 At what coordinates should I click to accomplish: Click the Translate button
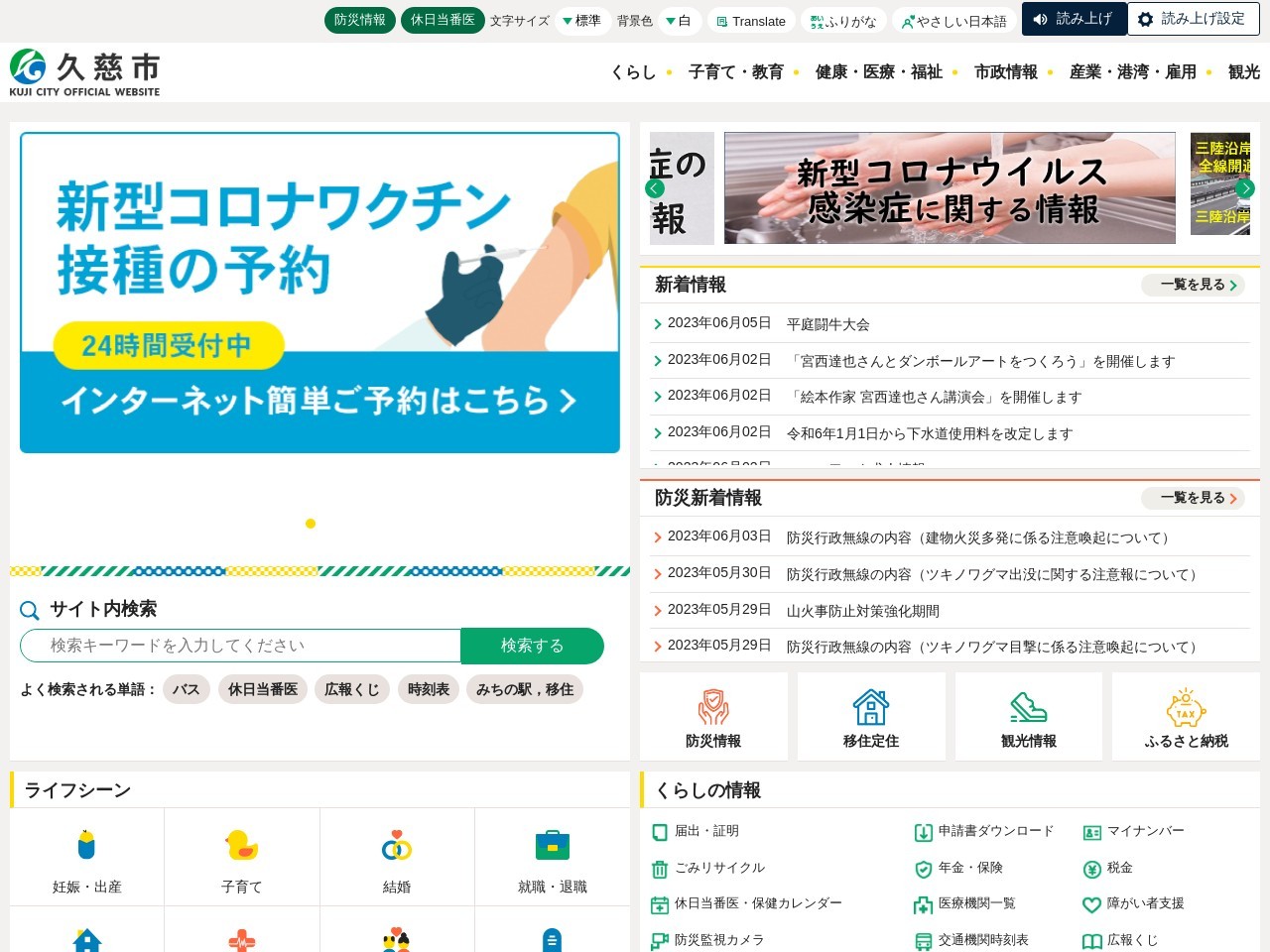coord(752,21)
